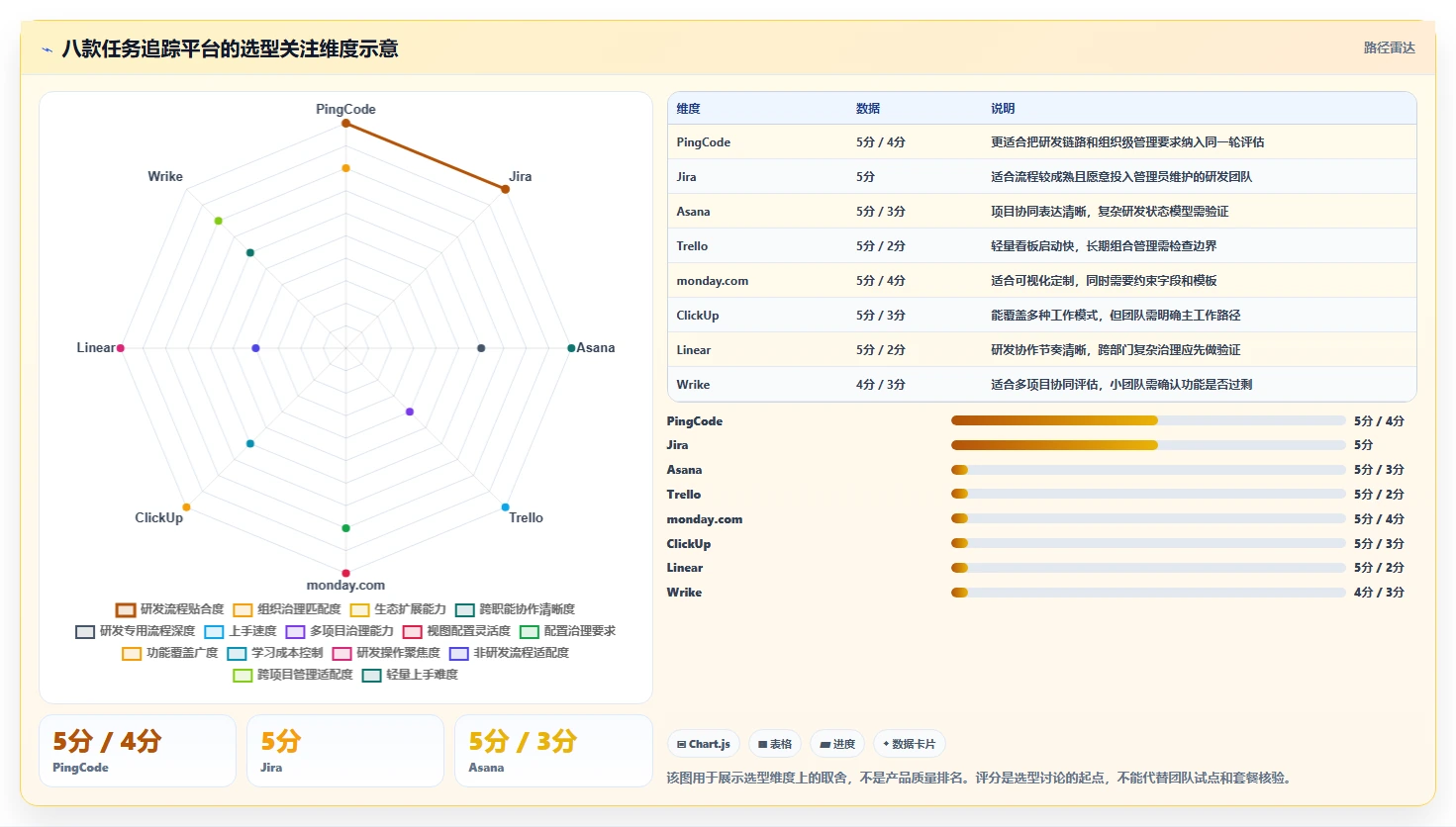1456x827 pixels.
Task: Select the Chart.js chip
Action: (704, 744)
